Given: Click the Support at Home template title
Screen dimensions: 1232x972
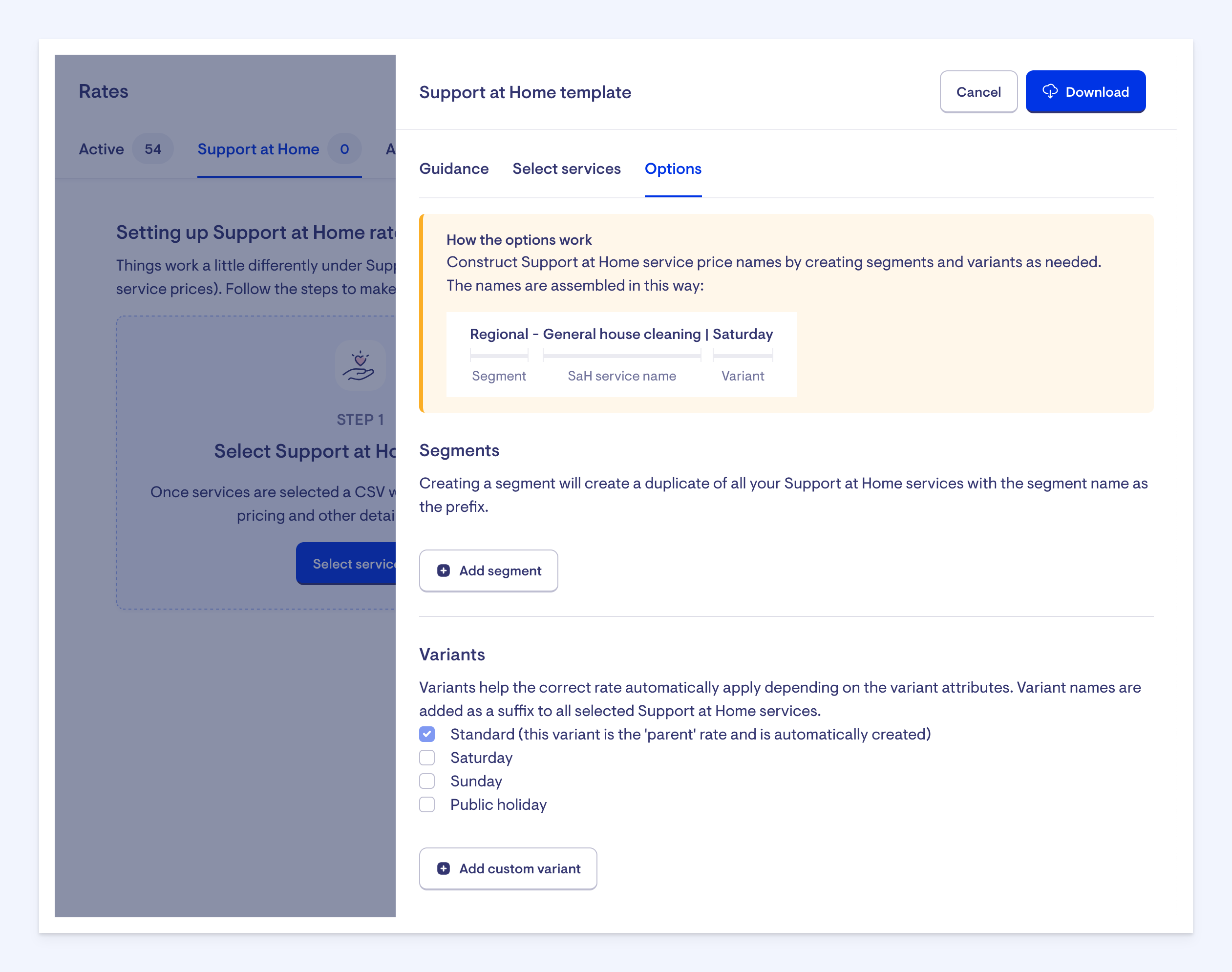Looking at the screenshot, I should pyautogui.click(x=525, y=92).
